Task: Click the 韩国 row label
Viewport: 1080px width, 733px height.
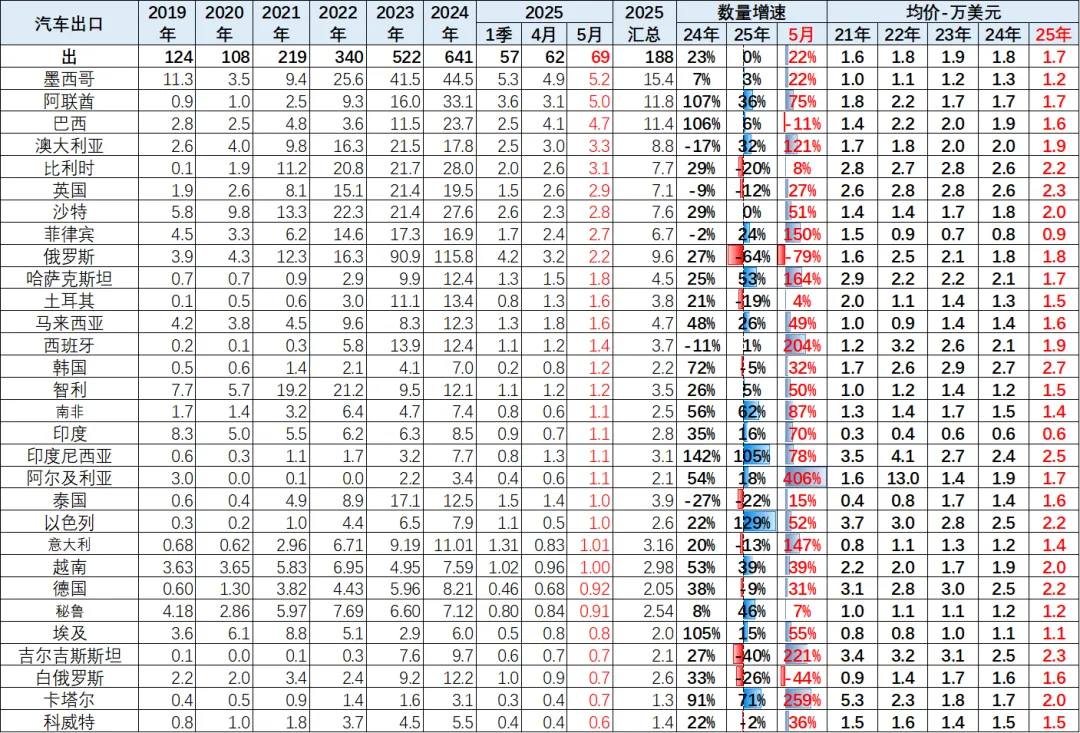Action: (x=68, y=366)
